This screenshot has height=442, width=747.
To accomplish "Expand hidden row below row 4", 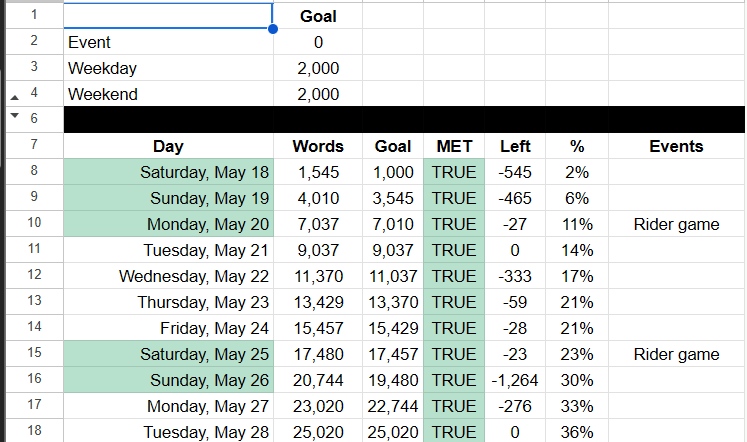I will point(15,98).
